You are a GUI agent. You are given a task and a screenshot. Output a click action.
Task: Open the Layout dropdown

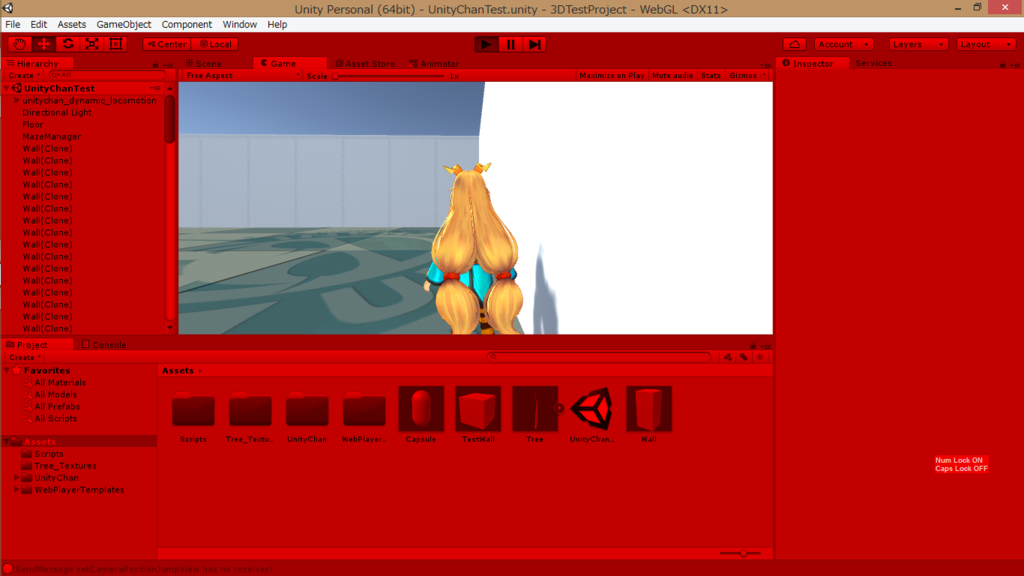point(986,44)
